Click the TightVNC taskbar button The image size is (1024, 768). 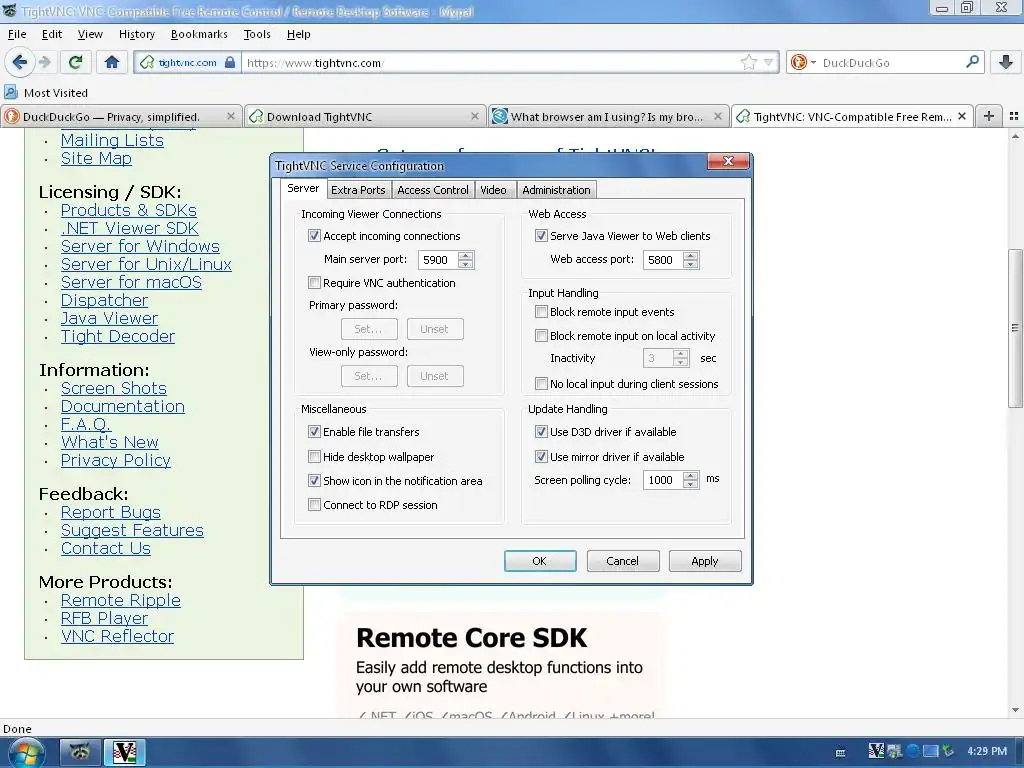point(125,753)
